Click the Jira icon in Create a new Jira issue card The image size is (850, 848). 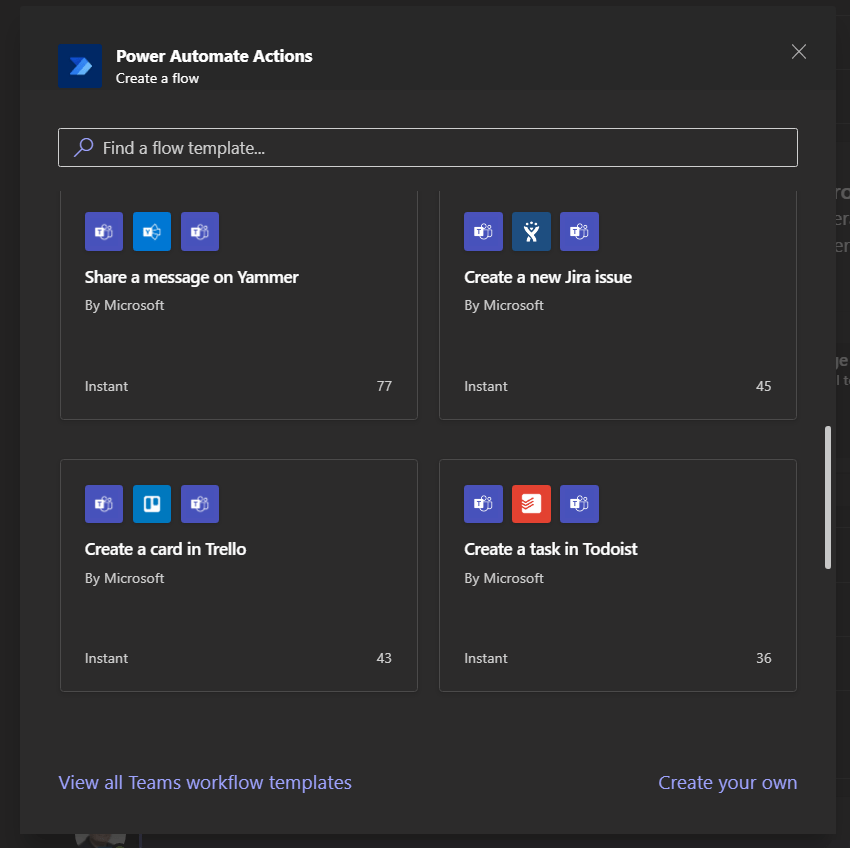click(531, 232)
